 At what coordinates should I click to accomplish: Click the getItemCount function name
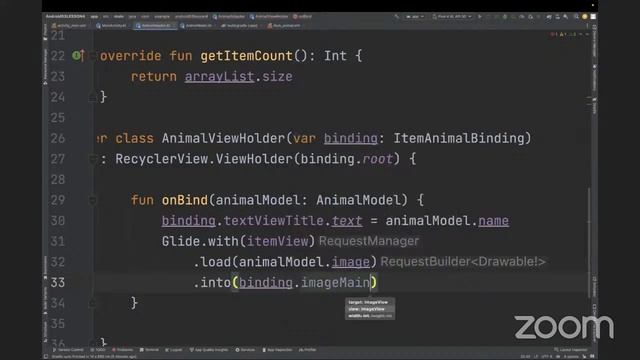(246, 56)
